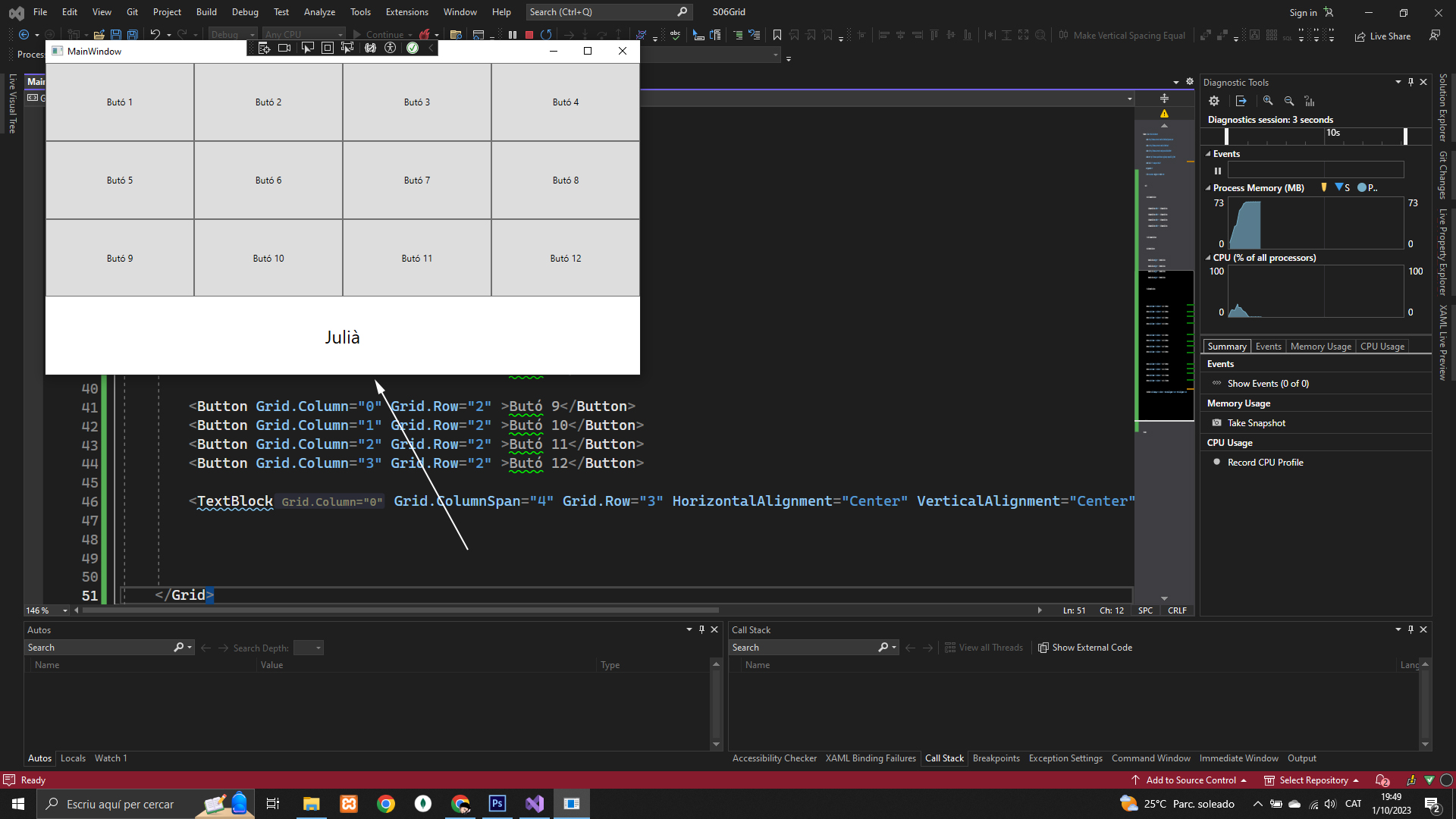Click the Record CPU Profile link
1456x819 pixels.
point(1265,463)
